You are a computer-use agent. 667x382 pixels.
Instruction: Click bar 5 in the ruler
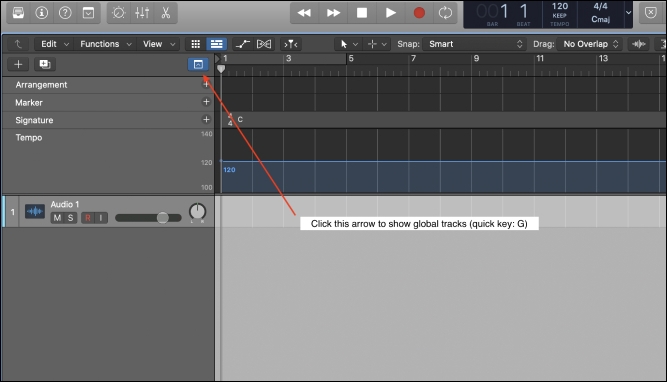351,58
